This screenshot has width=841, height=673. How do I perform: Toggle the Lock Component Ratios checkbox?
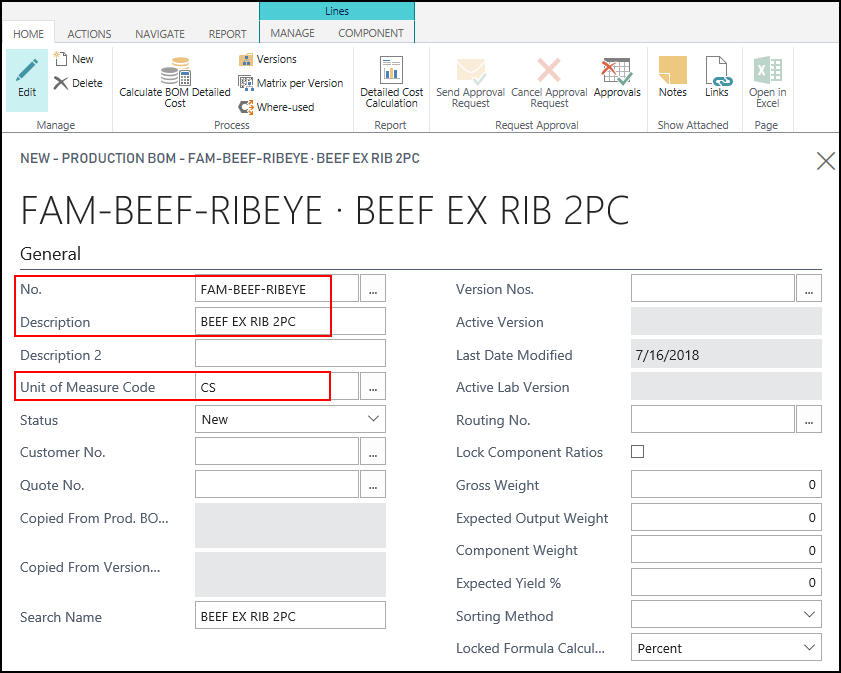pyautogui.click(x=637, y=452)
